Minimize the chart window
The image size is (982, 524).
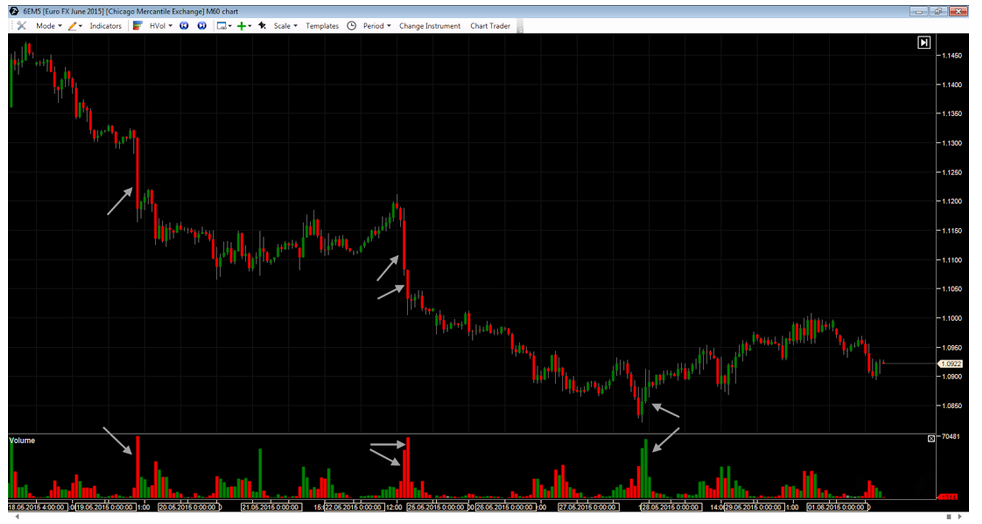click(x=919, y=11)
